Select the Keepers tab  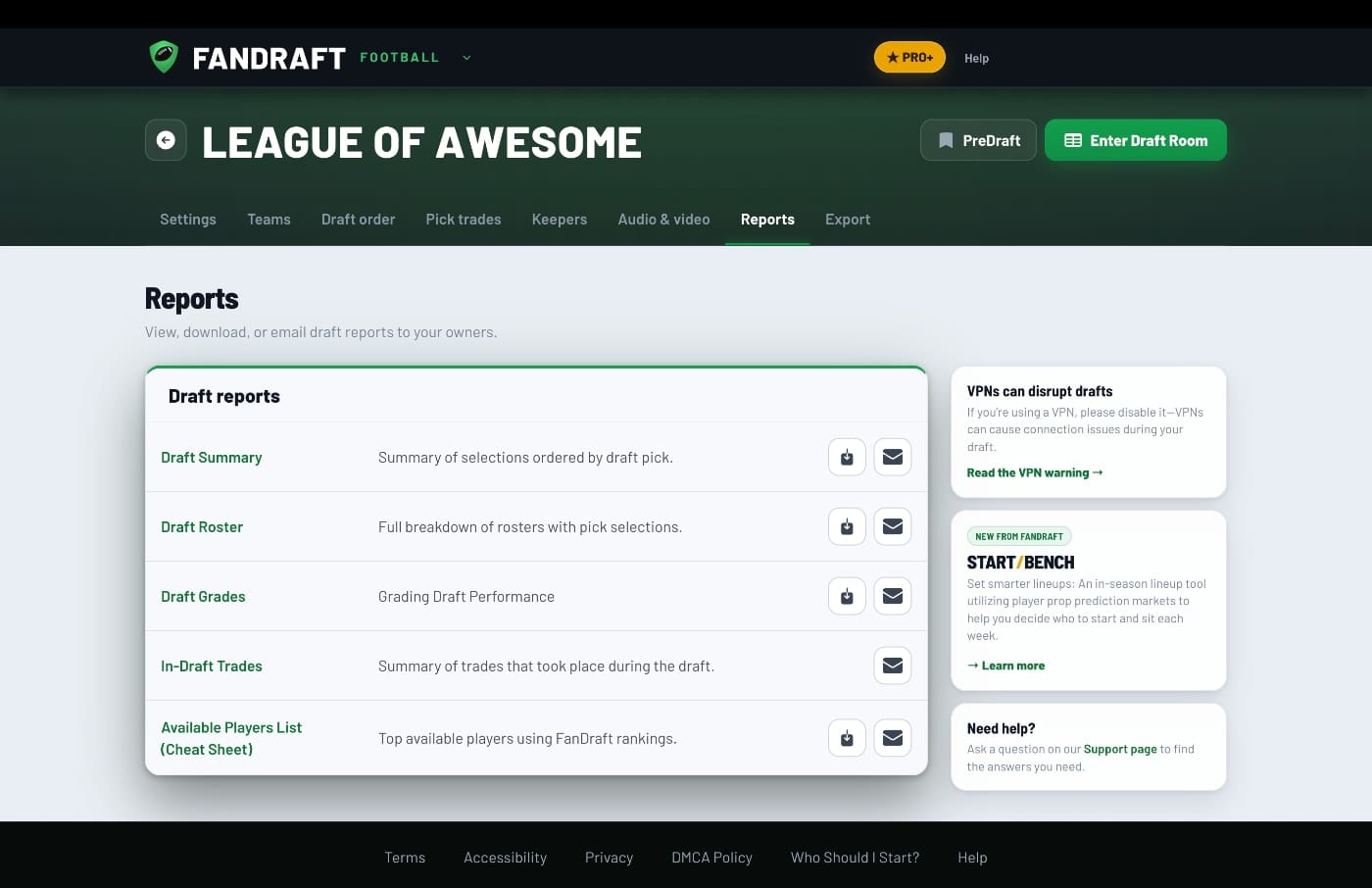(x=560, y=220)
